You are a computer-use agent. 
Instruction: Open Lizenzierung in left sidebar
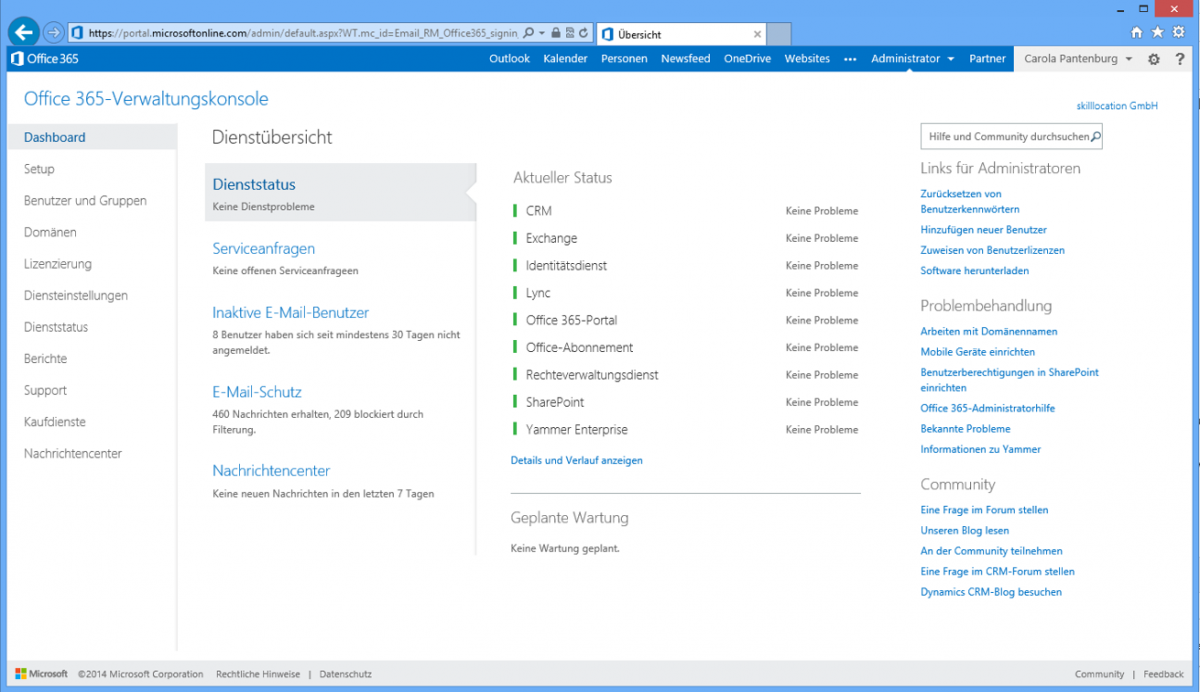pyautogui.click(x=57, y=264)
